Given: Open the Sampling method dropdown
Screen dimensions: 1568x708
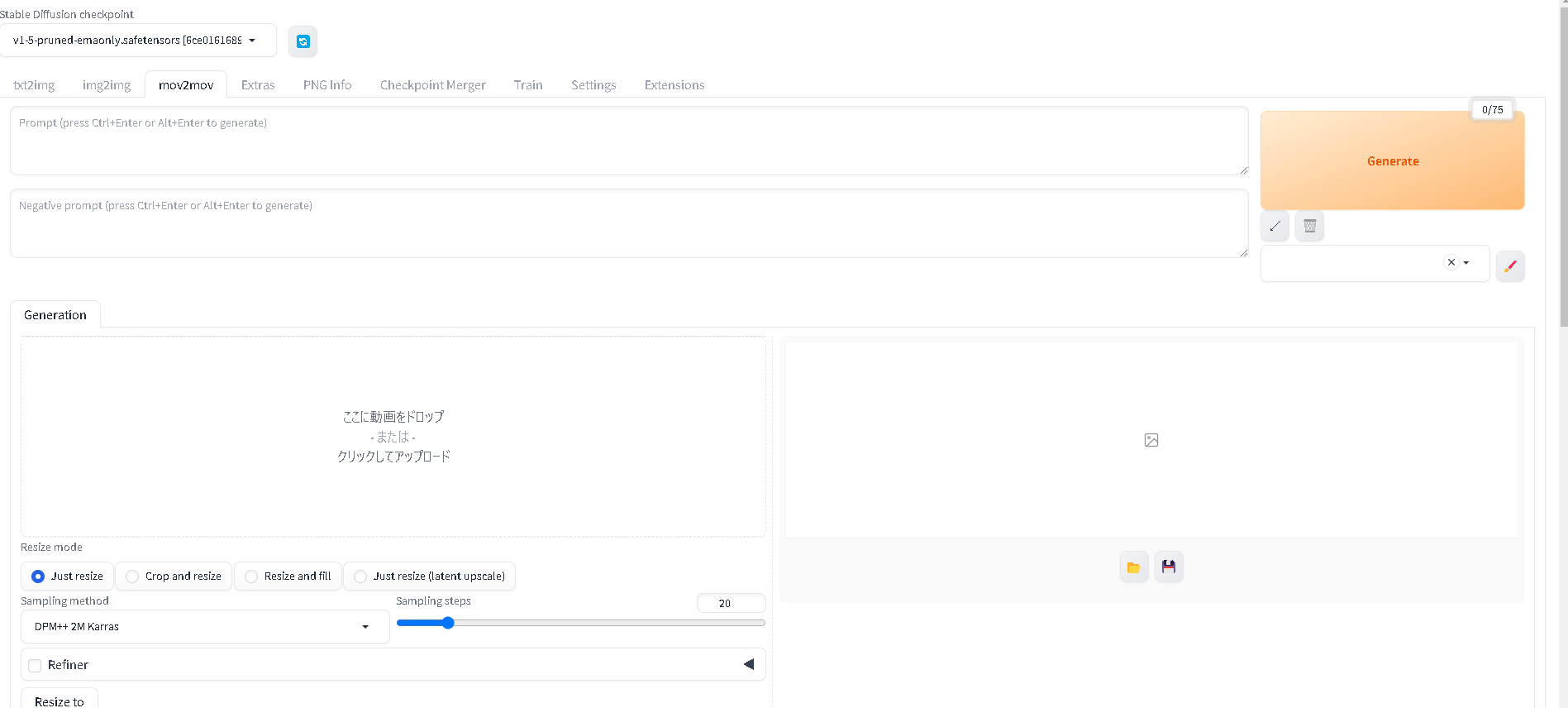Looking at the screenshot, I should tap(204, 627).
